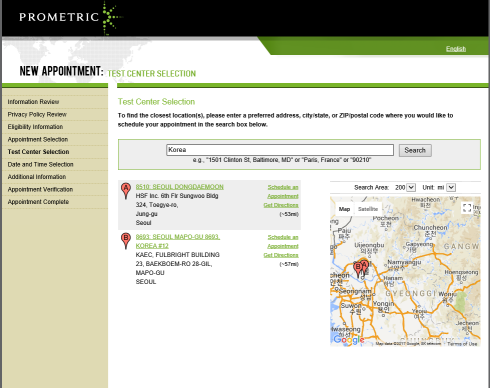Click the Search button
The image size is (490, 388).
pyautogui.click(x=415, y=150)
